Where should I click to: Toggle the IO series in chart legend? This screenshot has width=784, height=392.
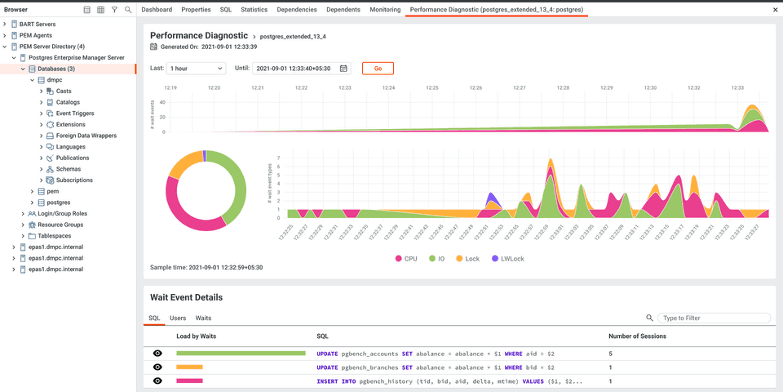(x=436, y=258)
